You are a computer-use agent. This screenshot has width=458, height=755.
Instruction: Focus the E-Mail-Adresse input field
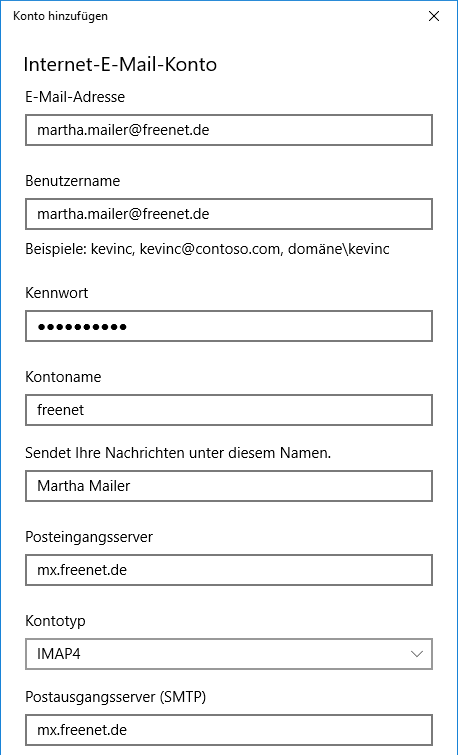tap(229, 130)
